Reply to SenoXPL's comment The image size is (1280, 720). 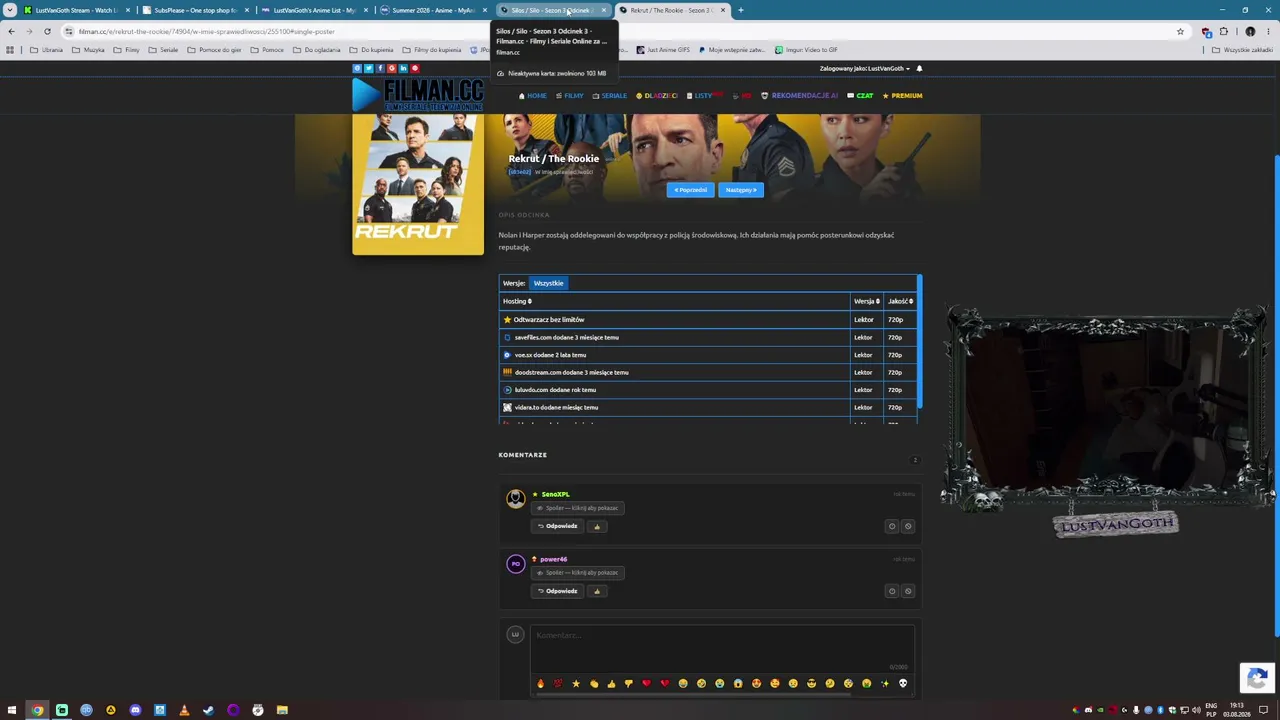click(557, 526)
